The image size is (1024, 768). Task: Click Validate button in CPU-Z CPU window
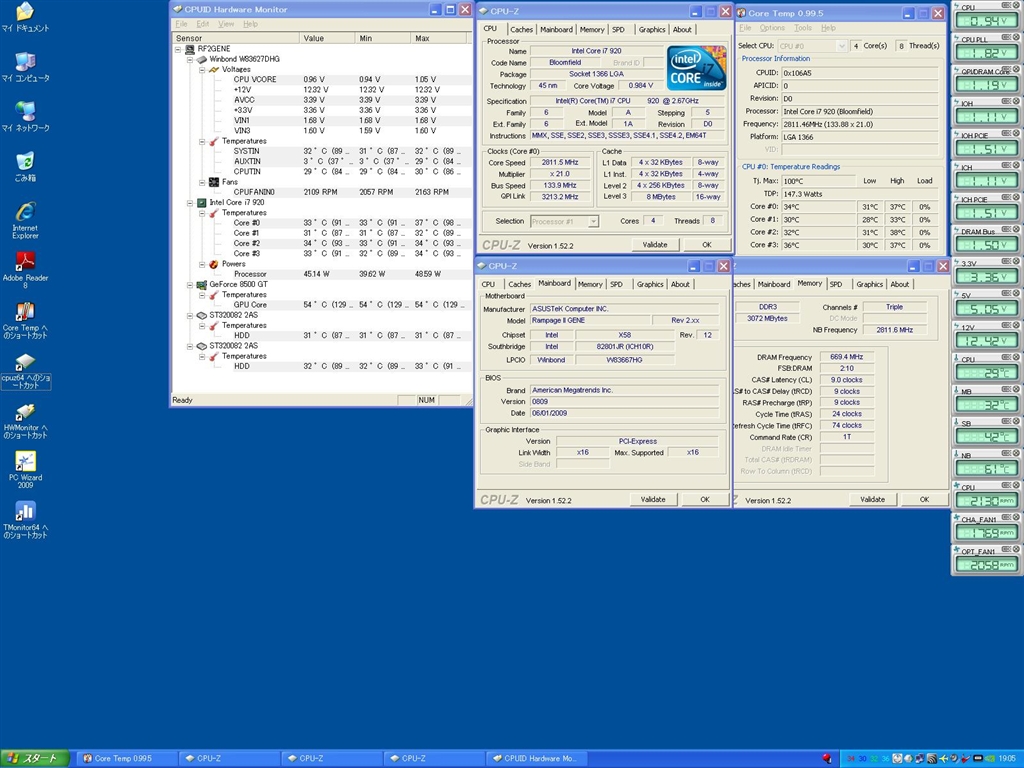[654, 244]
